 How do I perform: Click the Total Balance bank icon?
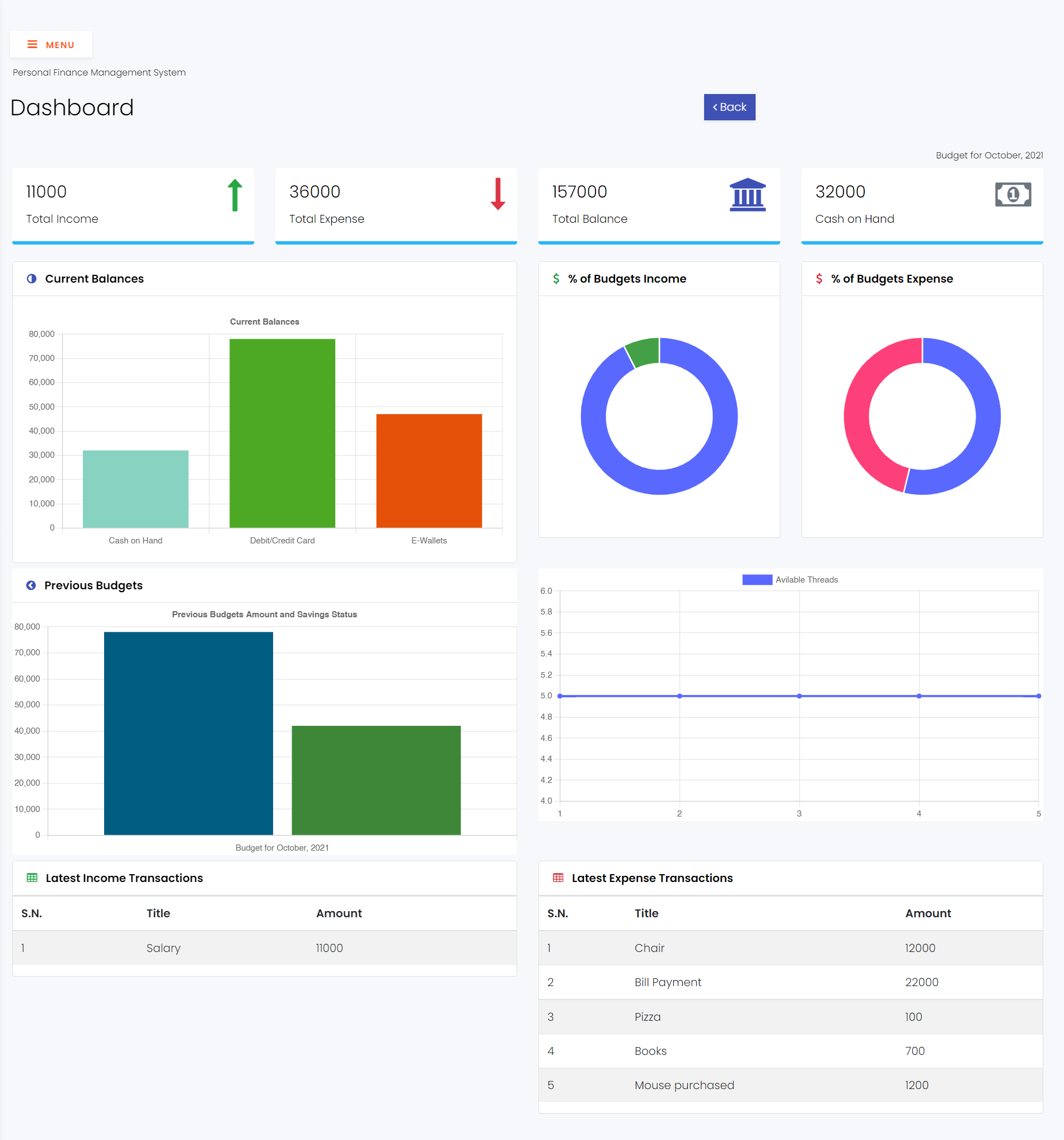[747, 194]
